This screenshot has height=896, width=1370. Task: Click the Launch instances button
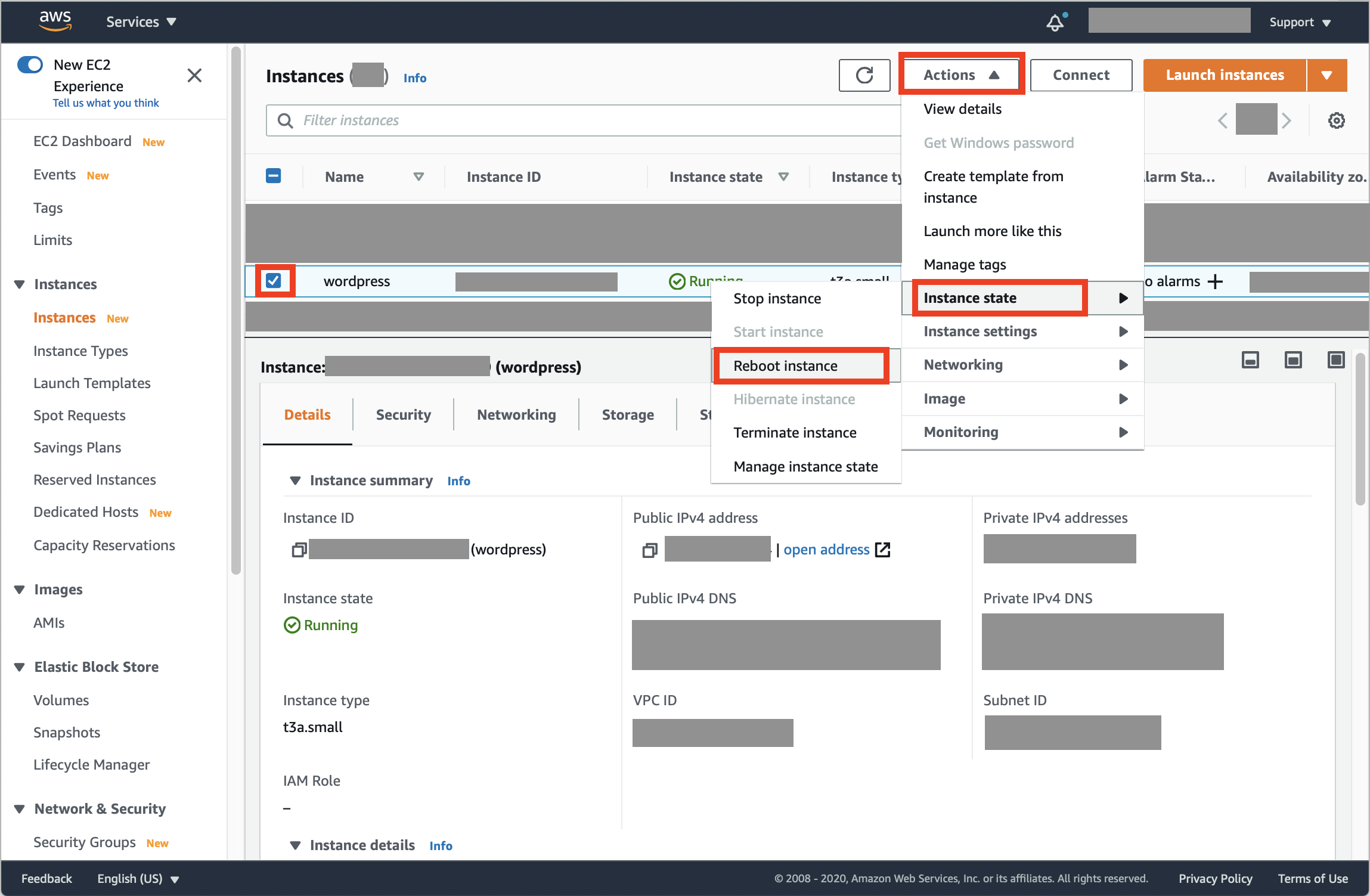coord(1225,75)
